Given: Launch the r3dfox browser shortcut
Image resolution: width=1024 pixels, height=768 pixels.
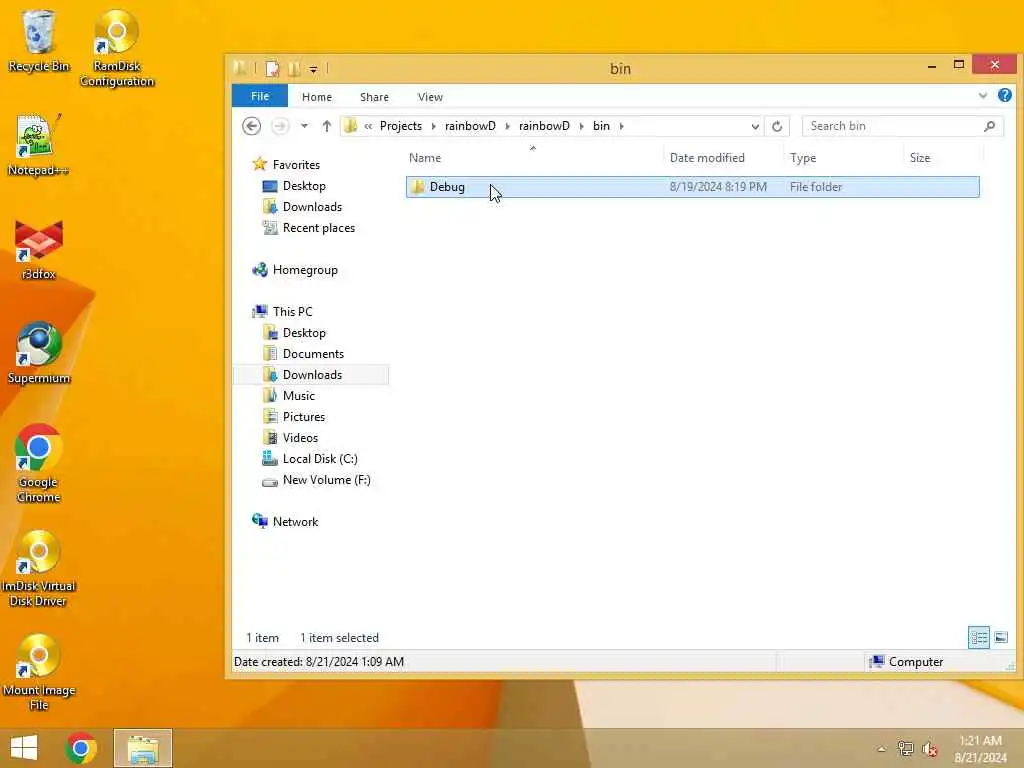Looking at the screenshot, I should click(x=39, y=249).
